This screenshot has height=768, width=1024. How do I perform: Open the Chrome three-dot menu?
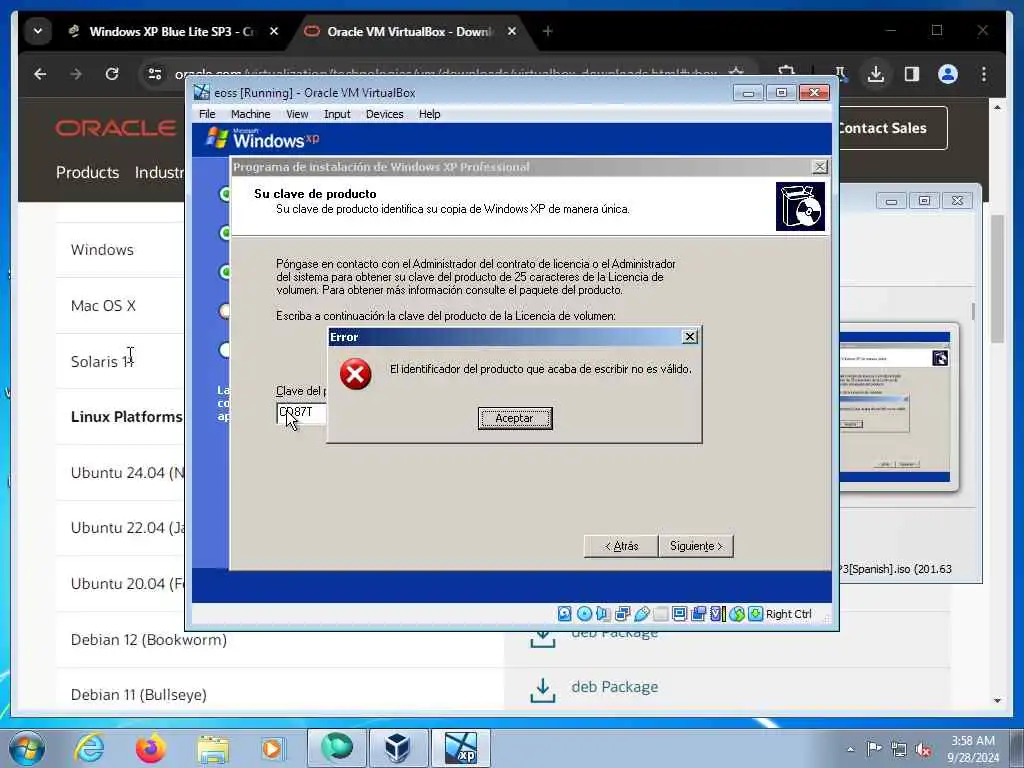point(984,74)
